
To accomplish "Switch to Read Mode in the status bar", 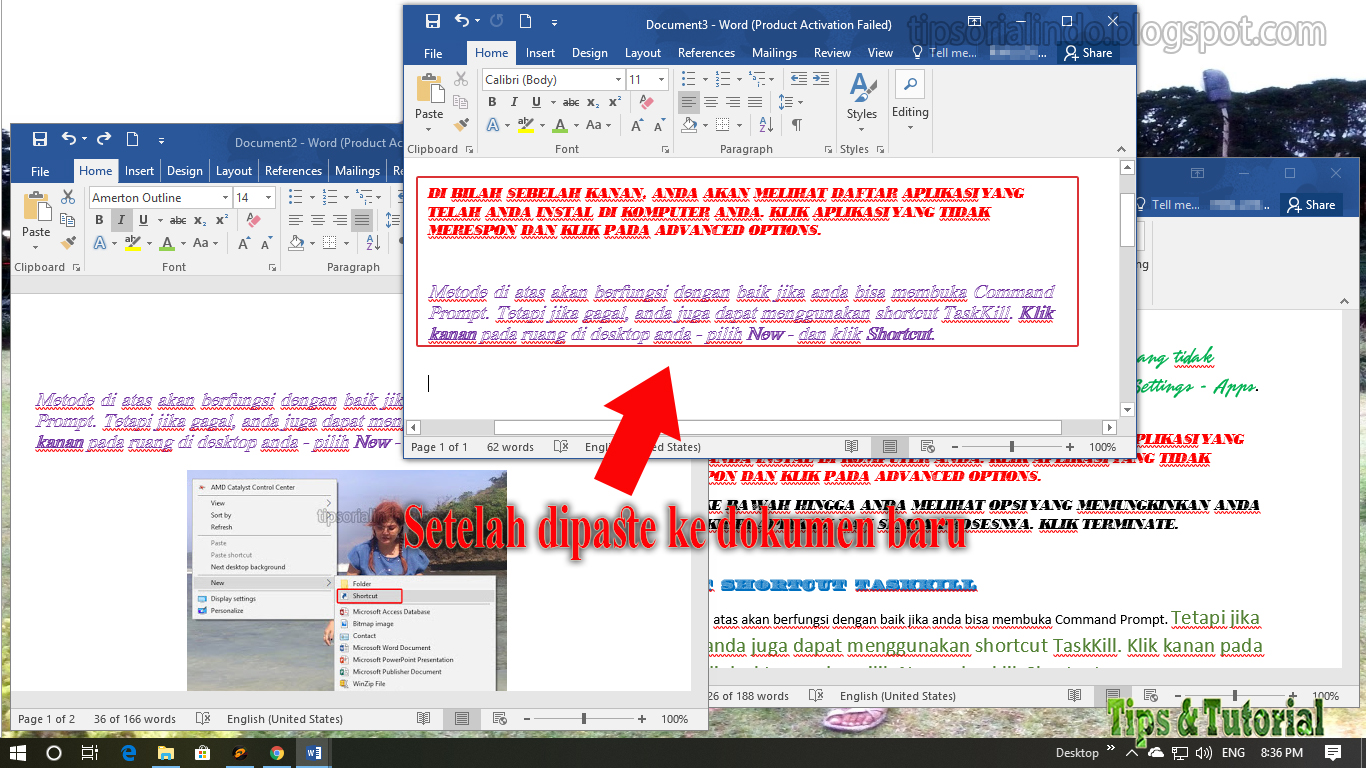I will pos(852,447).
